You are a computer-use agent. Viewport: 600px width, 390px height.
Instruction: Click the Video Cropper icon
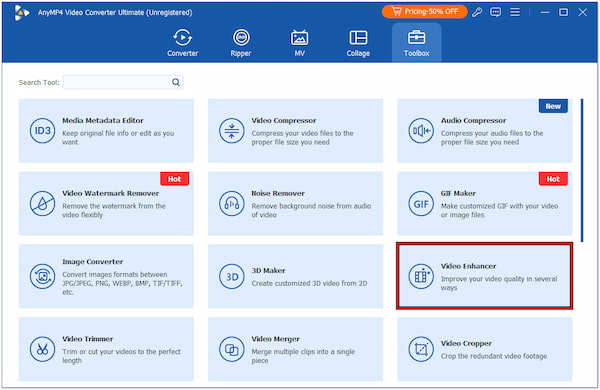[x=421, y=349]
